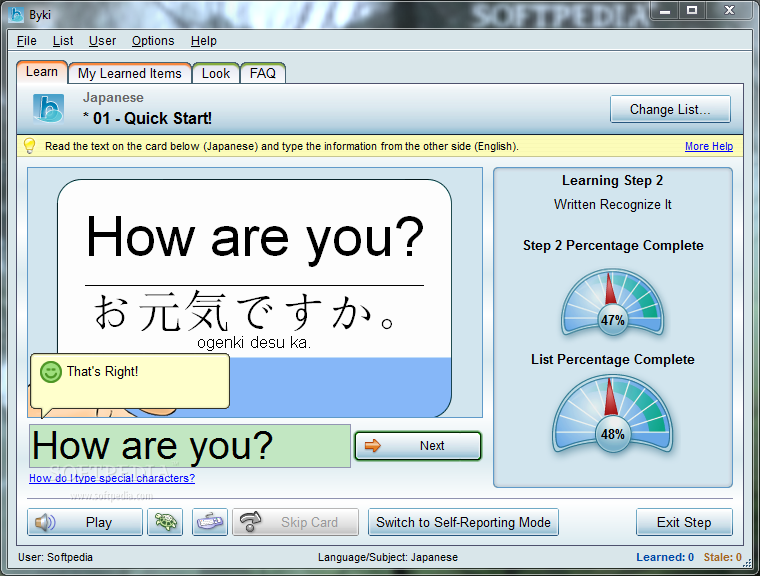Click Switch to Self-Reporting Mode
This screenshot has width=760, height=576.
point(463,522)
